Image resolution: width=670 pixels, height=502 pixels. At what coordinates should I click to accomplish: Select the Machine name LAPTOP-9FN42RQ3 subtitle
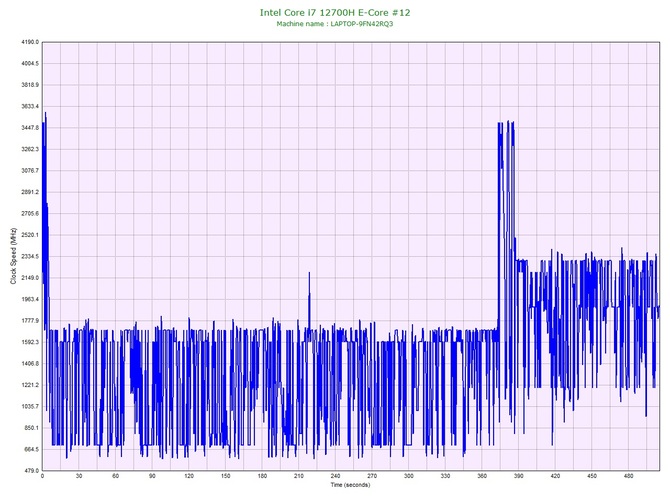coord(335,24)
